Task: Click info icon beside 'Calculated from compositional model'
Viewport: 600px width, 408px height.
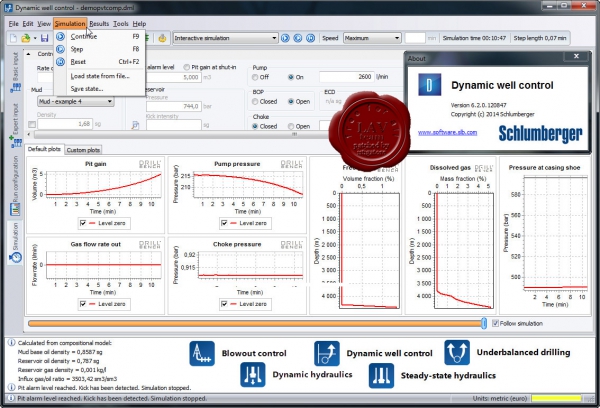Action: [11, 343]
